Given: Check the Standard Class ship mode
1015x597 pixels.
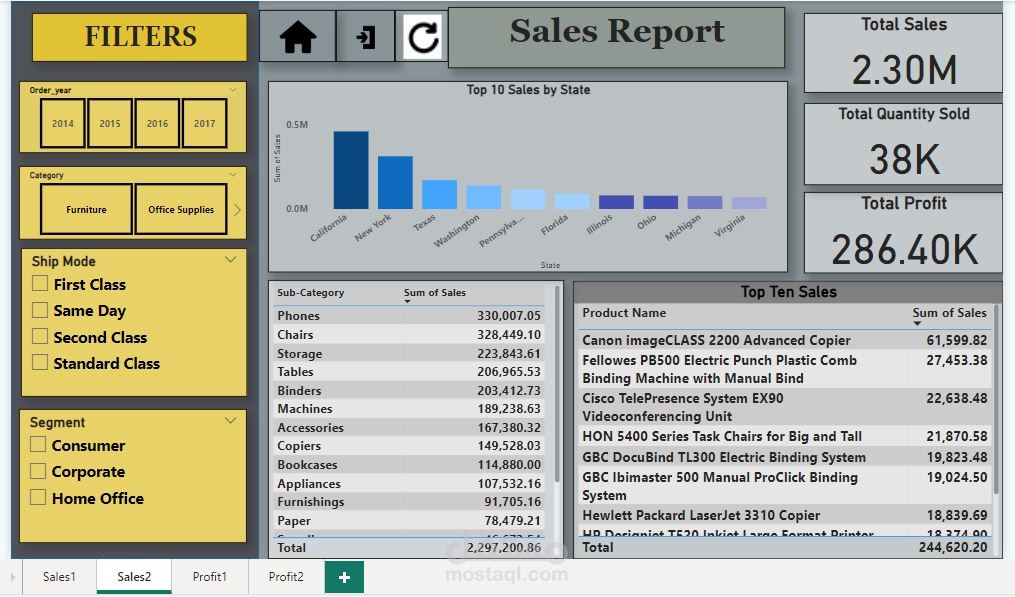Looking at the screenshot, I should [x=40, y=363].
